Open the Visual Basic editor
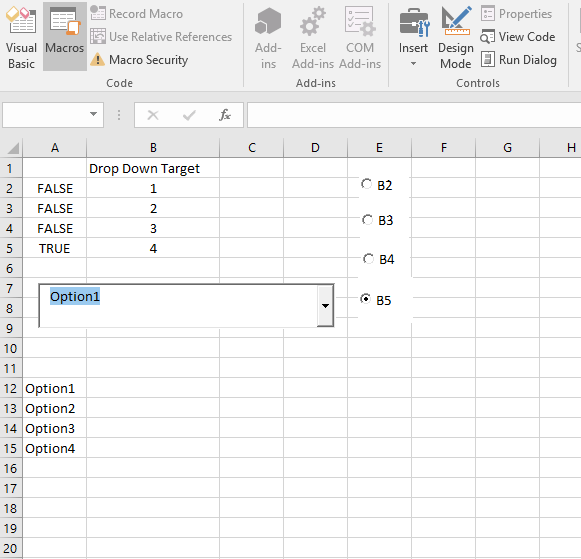 click(21, 37)
